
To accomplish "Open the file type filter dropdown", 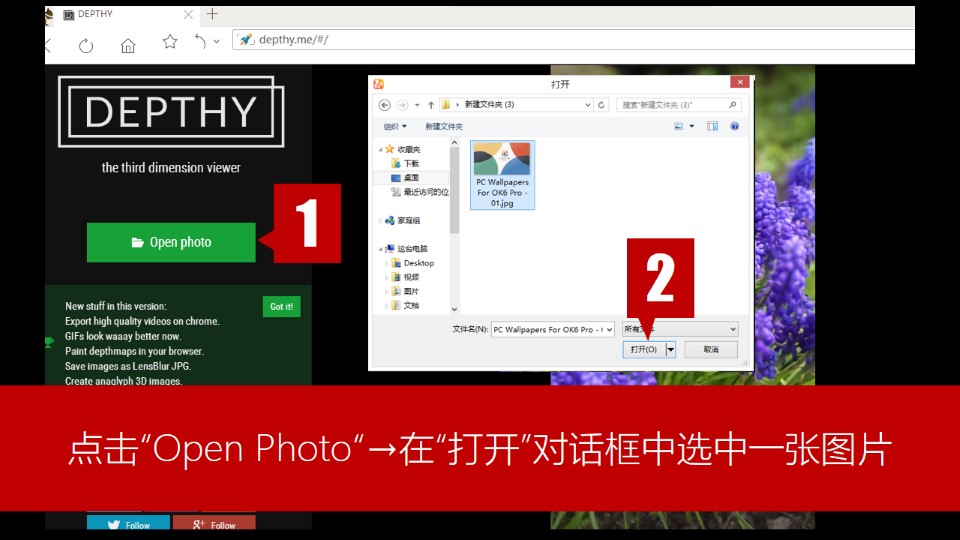I will pos(680,329).
